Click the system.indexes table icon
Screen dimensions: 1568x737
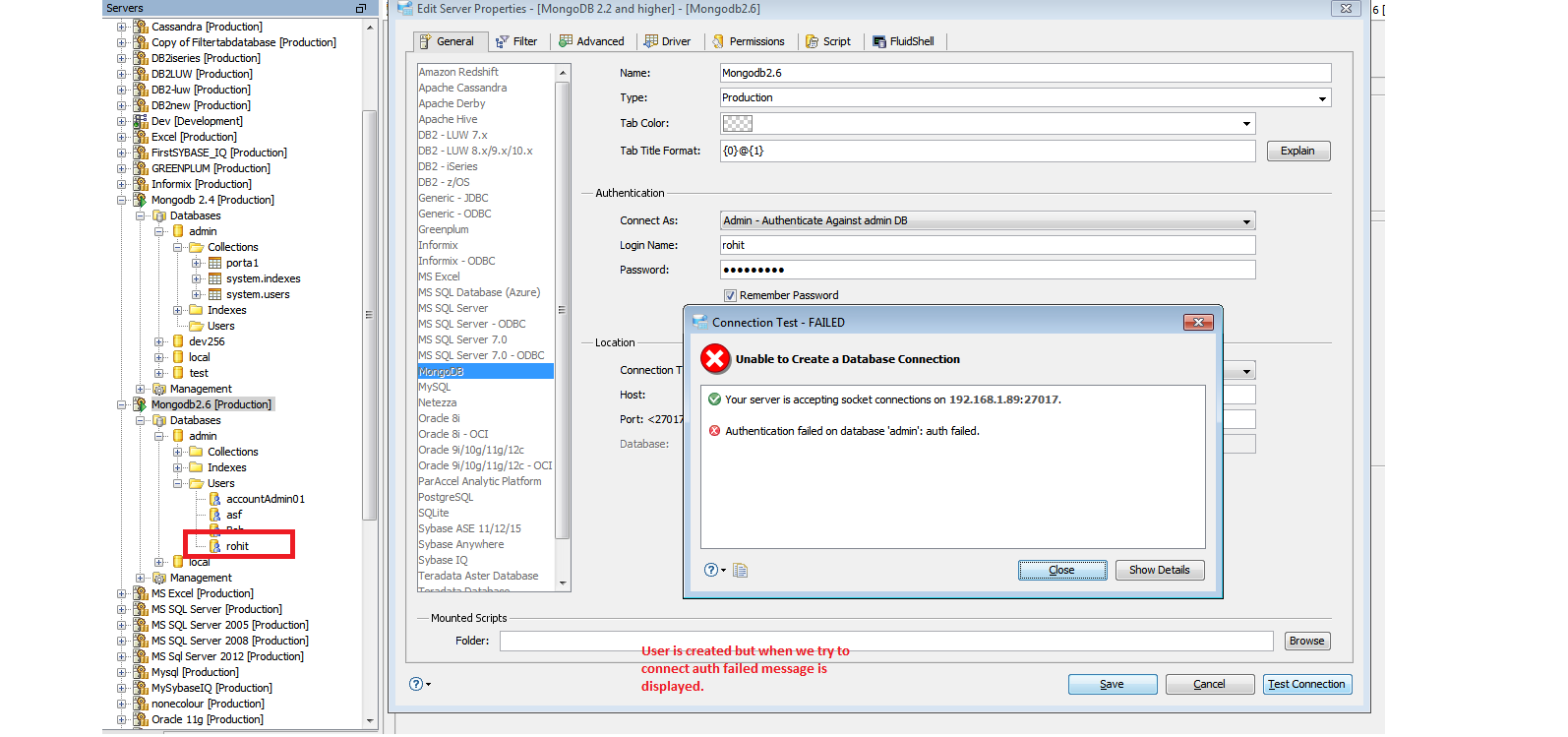[x=214, y=278]
